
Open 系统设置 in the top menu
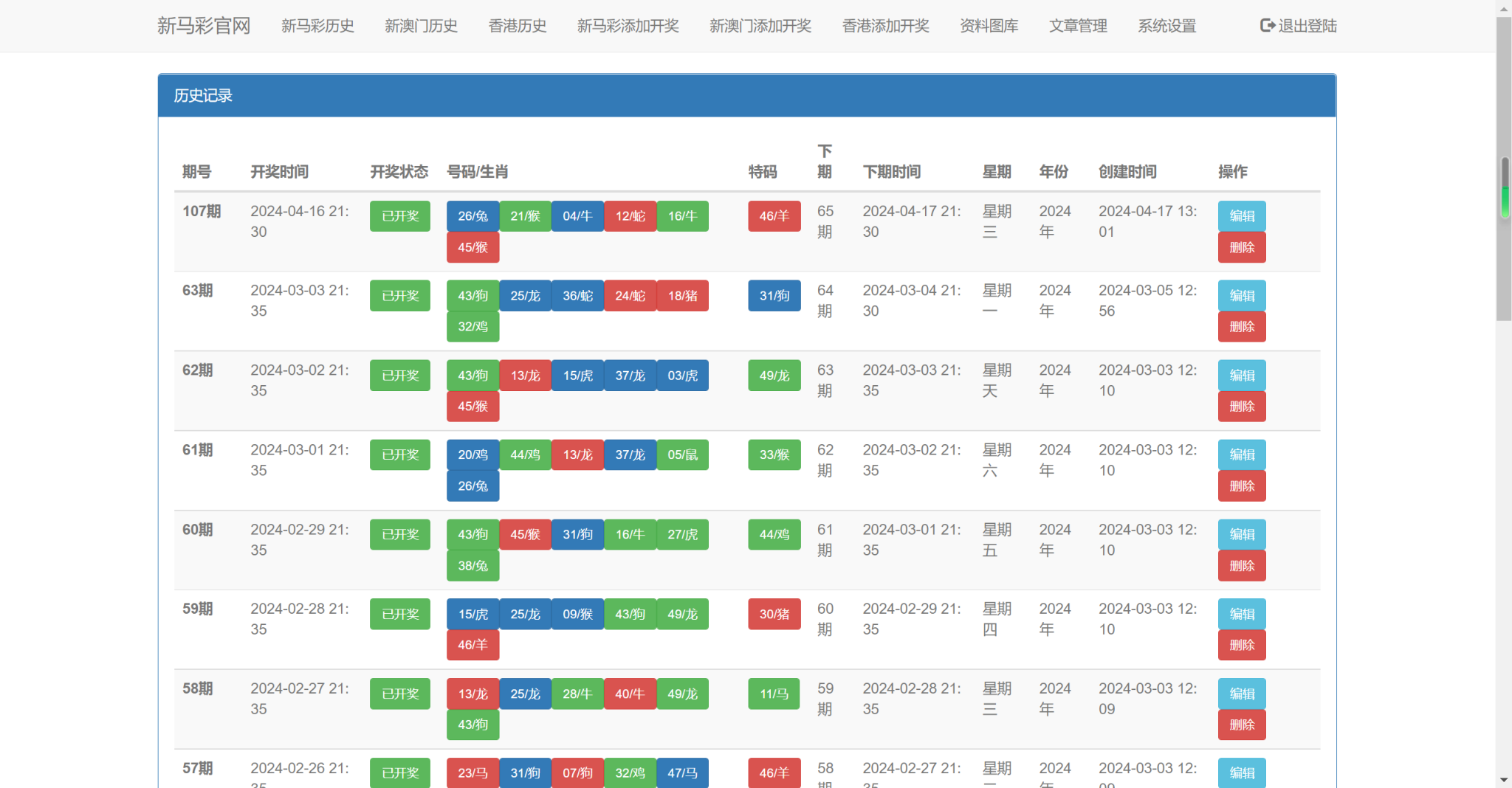point(1166,26)
